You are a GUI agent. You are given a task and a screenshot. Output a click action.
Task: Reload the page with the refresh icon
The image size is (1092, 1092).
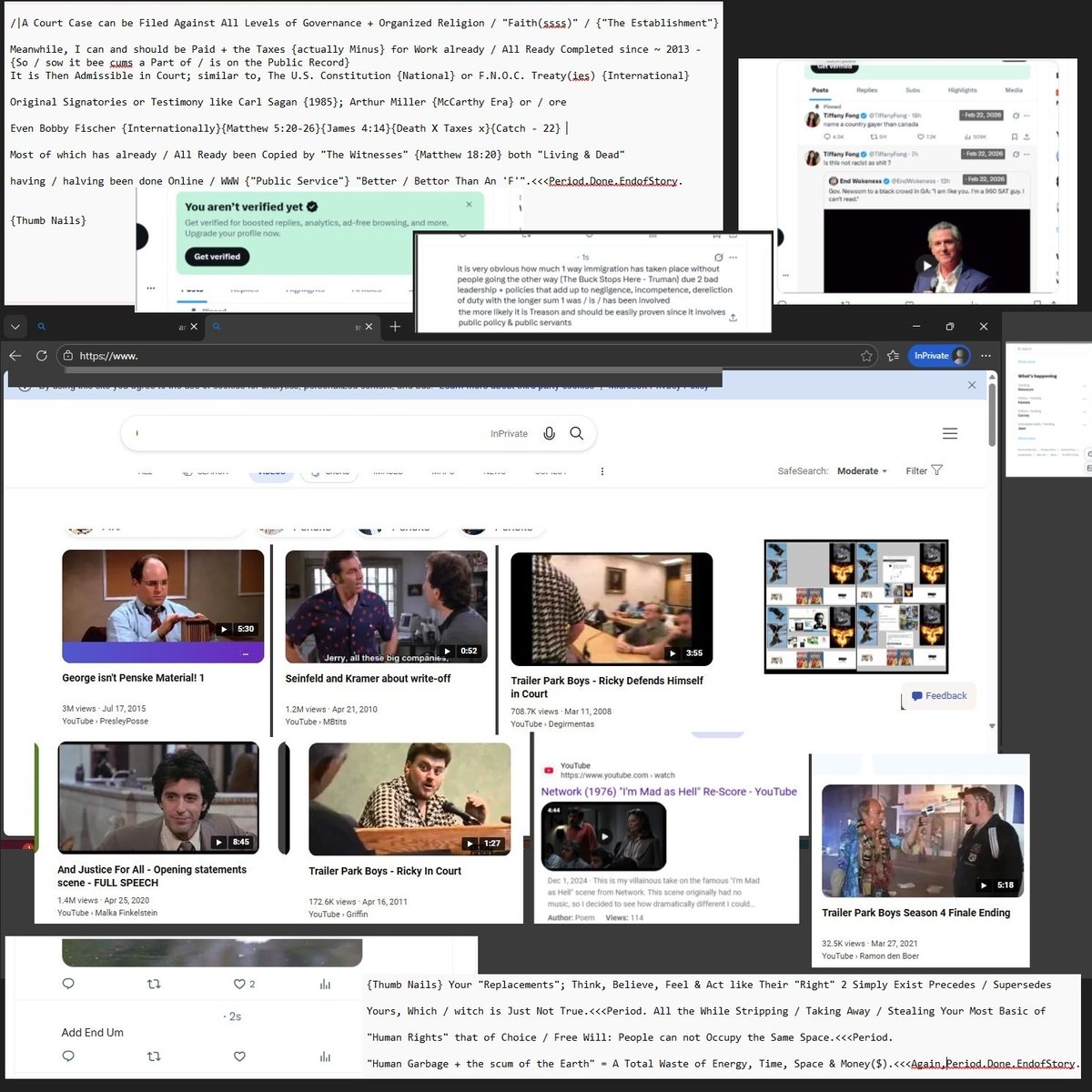coord(41,355)
